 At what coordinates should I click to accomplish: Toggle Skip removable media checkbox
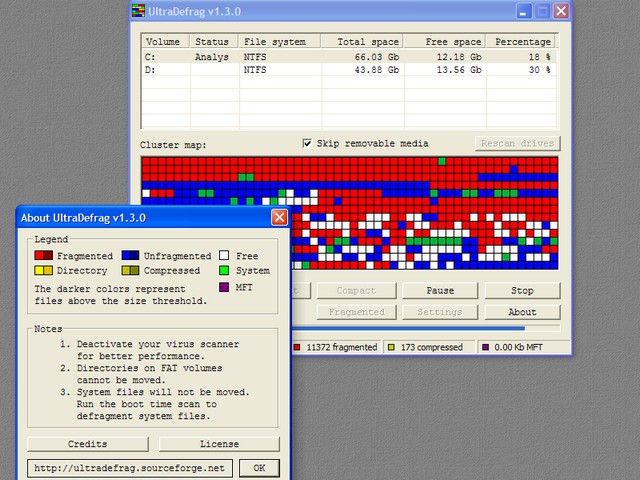coord(307,143)
